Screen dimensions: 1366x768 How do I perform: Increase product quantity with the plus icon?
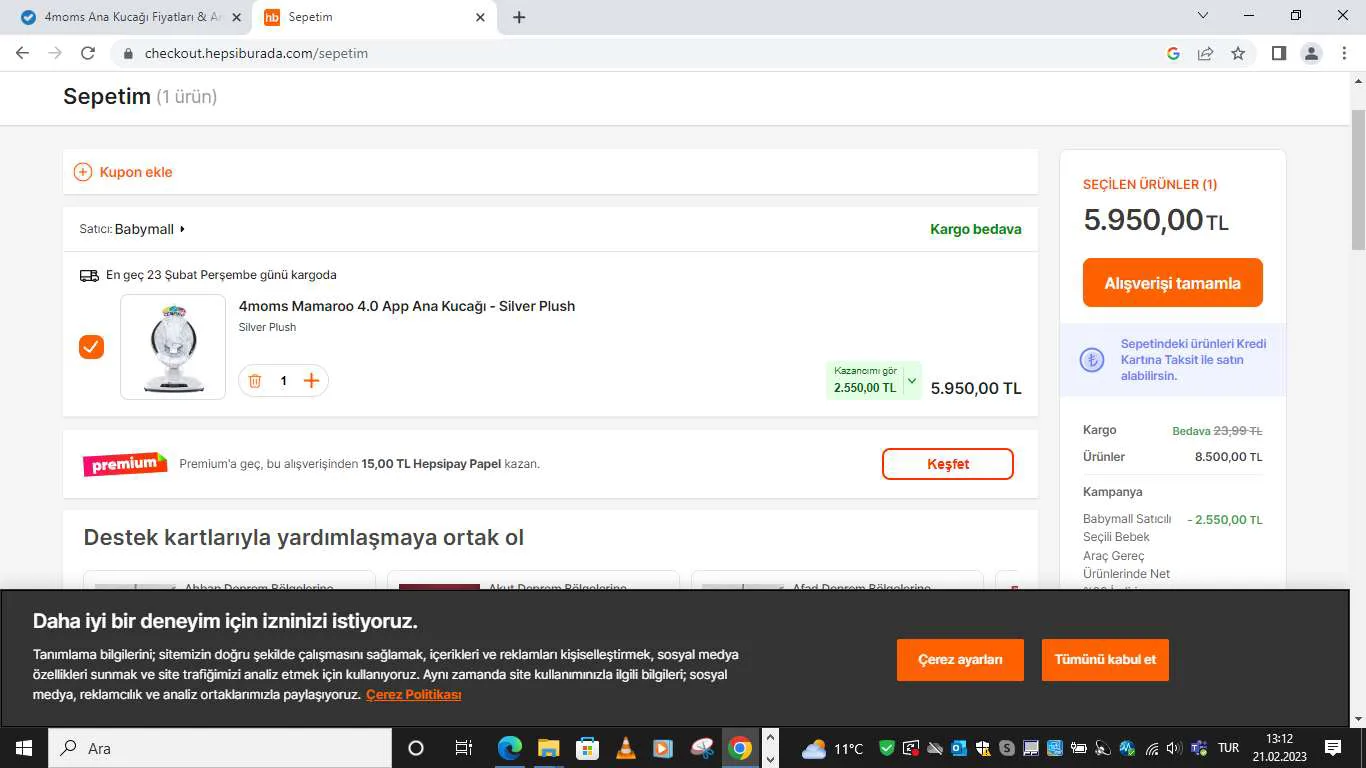point(311,381)
